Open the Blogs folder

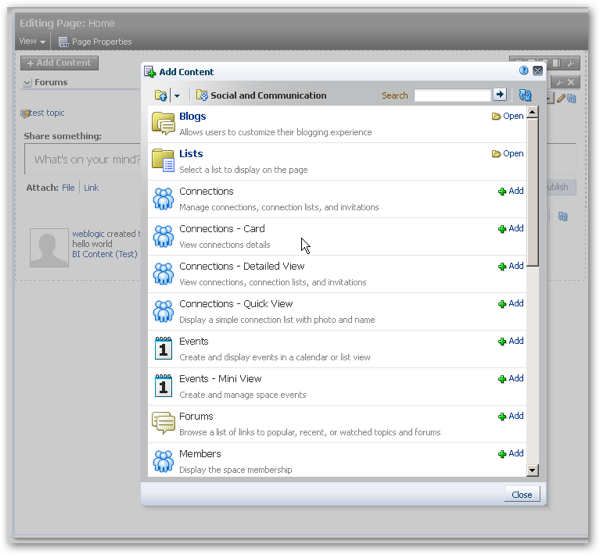507,116
